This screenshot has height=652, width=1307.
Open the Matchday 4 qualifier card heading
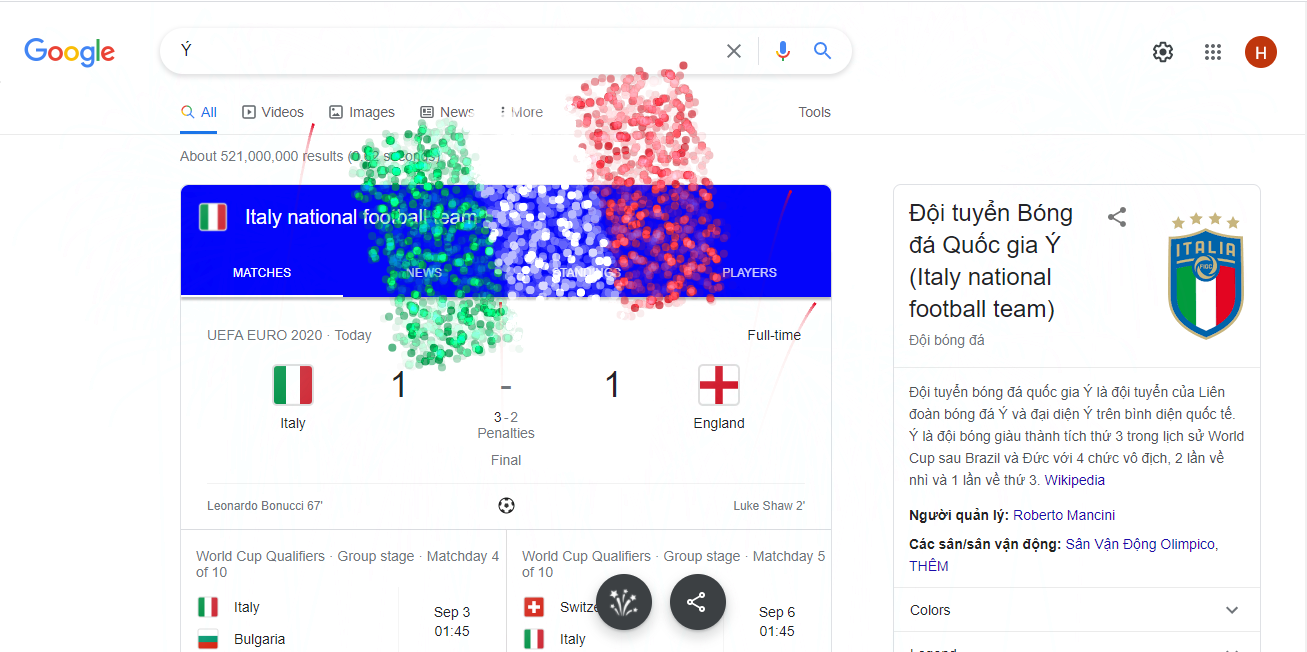click(x=348, y=564)
